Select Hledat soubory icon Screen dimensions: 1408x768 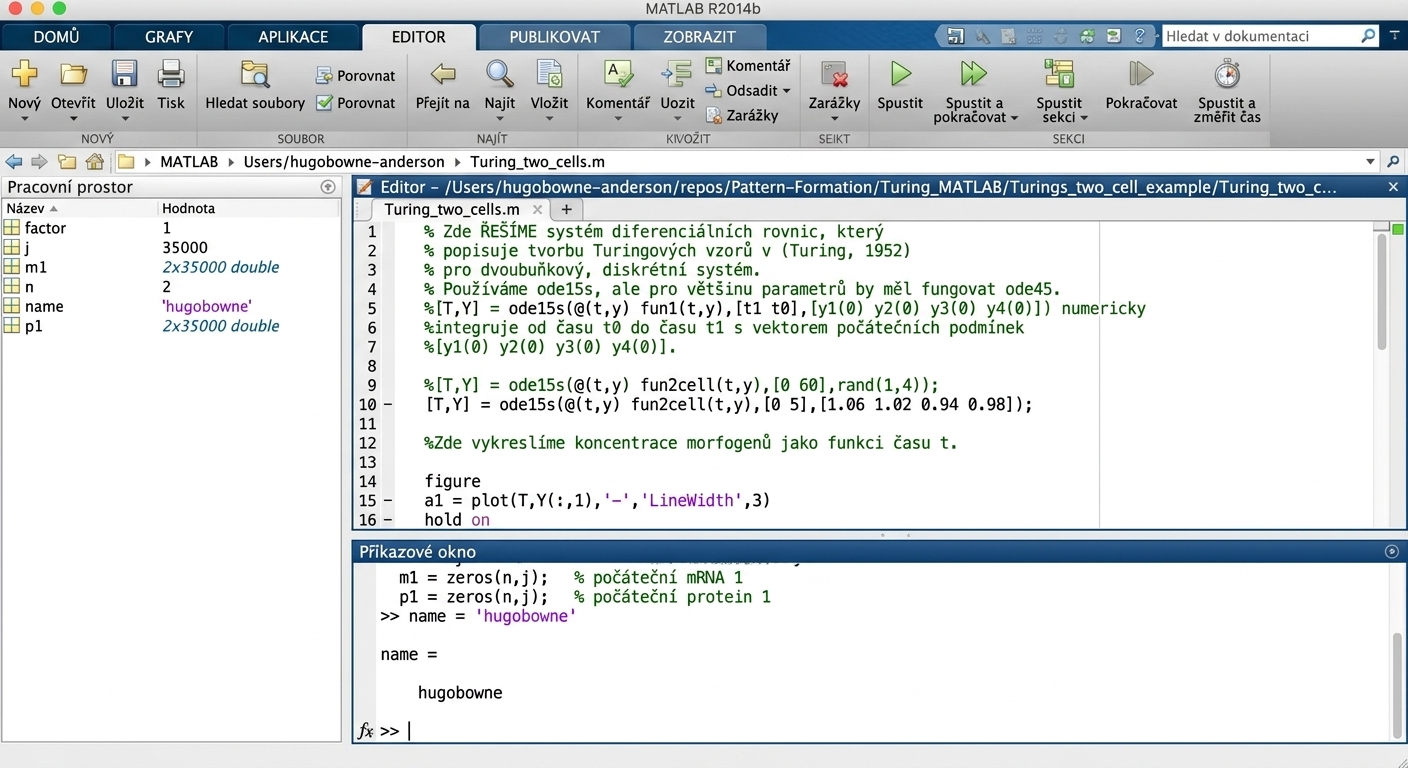point(255,75)
